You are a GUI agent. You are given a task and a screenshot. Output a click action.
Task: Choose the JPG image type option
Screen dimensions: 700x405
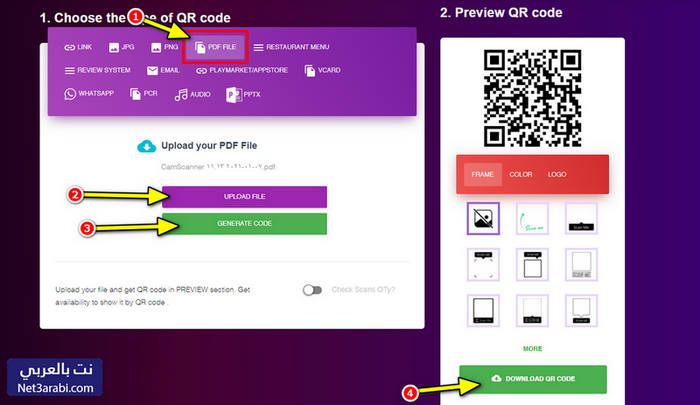click(x=121, y=47)
